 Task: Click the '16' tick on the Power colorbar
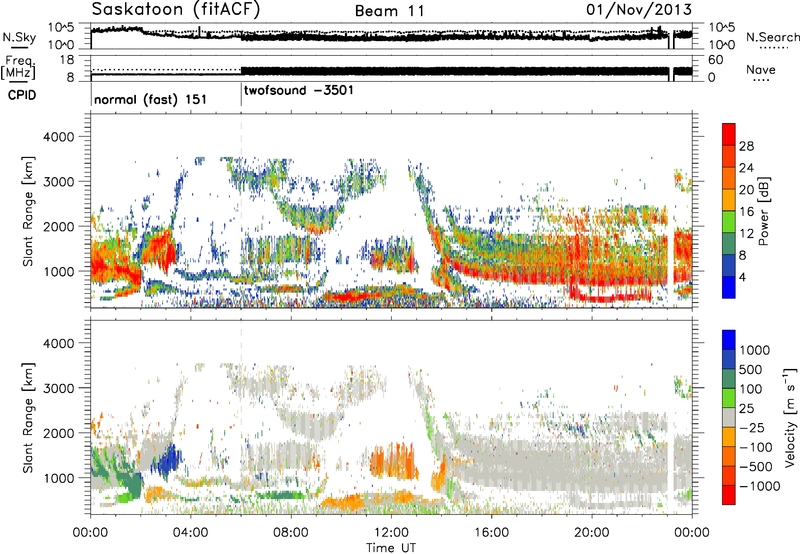746,212
